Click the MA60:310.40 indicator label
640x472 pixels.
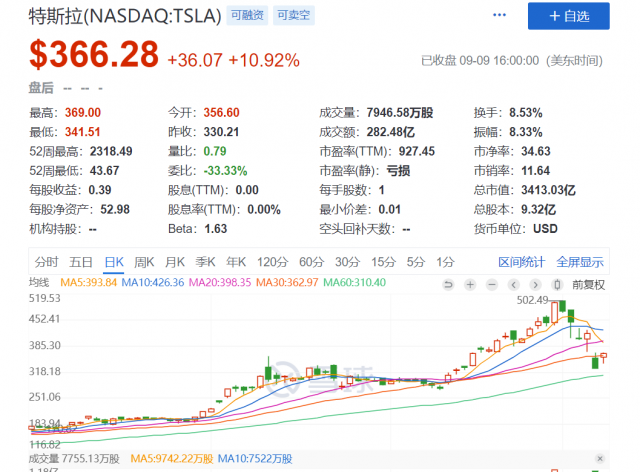click(x=354, y=283)
